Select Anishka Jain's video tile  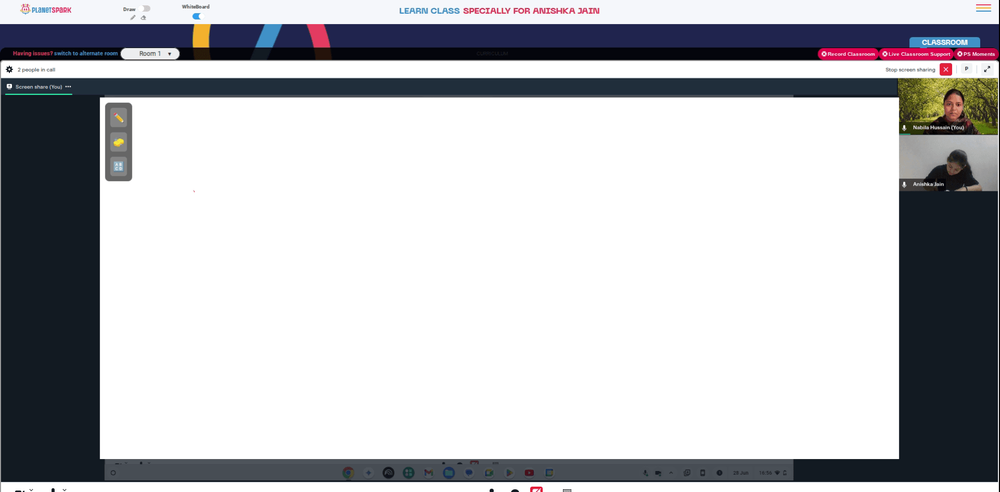click(948, 163)
